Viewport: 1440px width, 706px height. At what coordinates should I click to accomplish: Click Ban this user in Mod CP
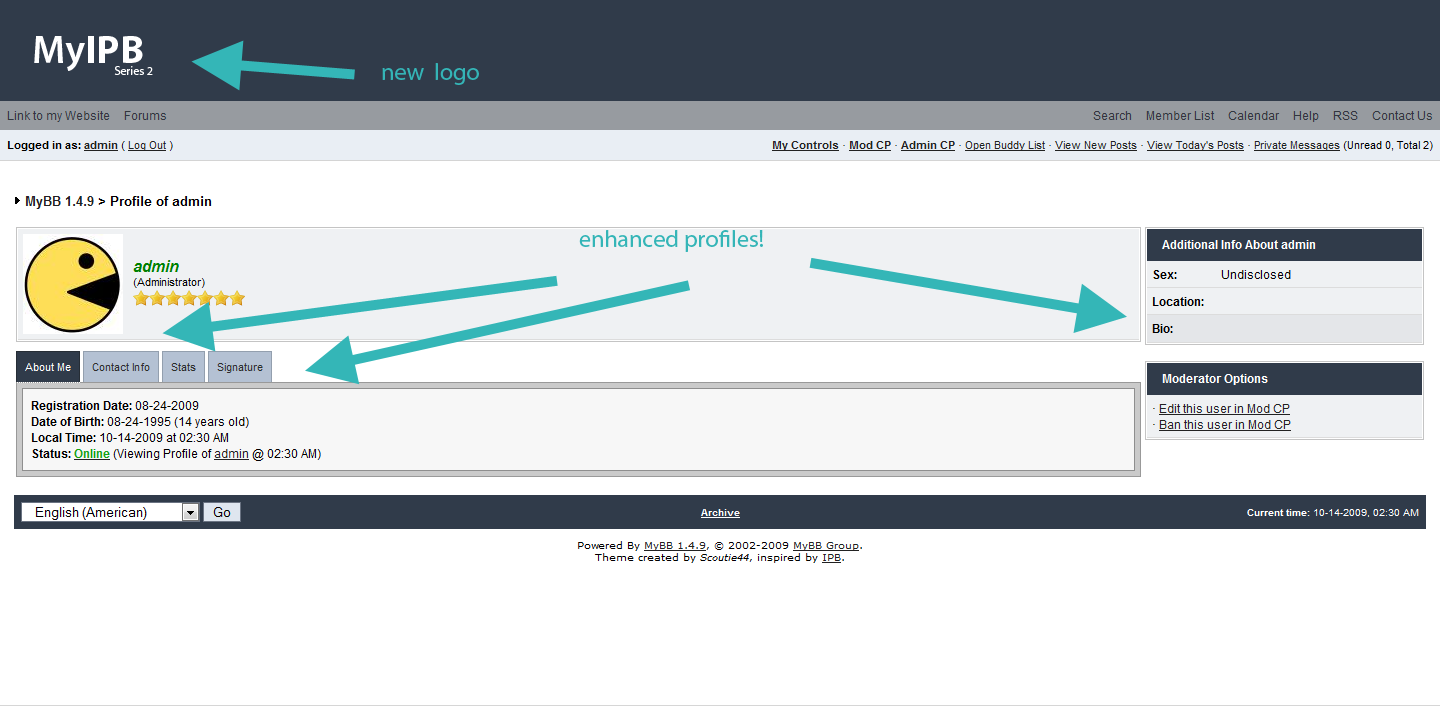pyautogui.click(x=1224, y=425)
